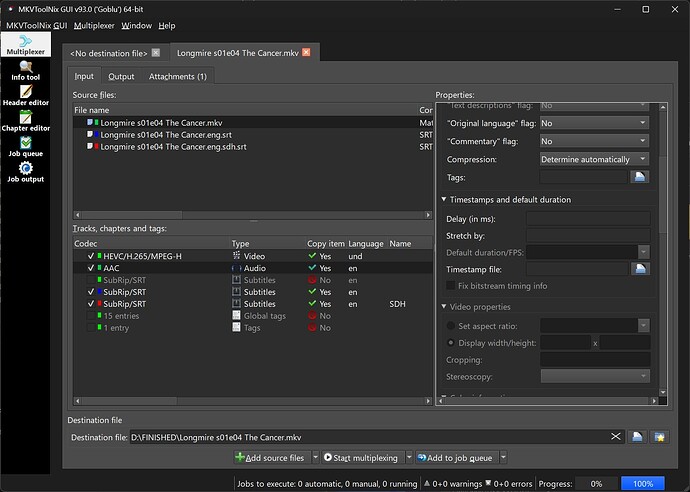690x492 pixels.
Task: Click the Delay (in ms) input field
Action: 588,219
